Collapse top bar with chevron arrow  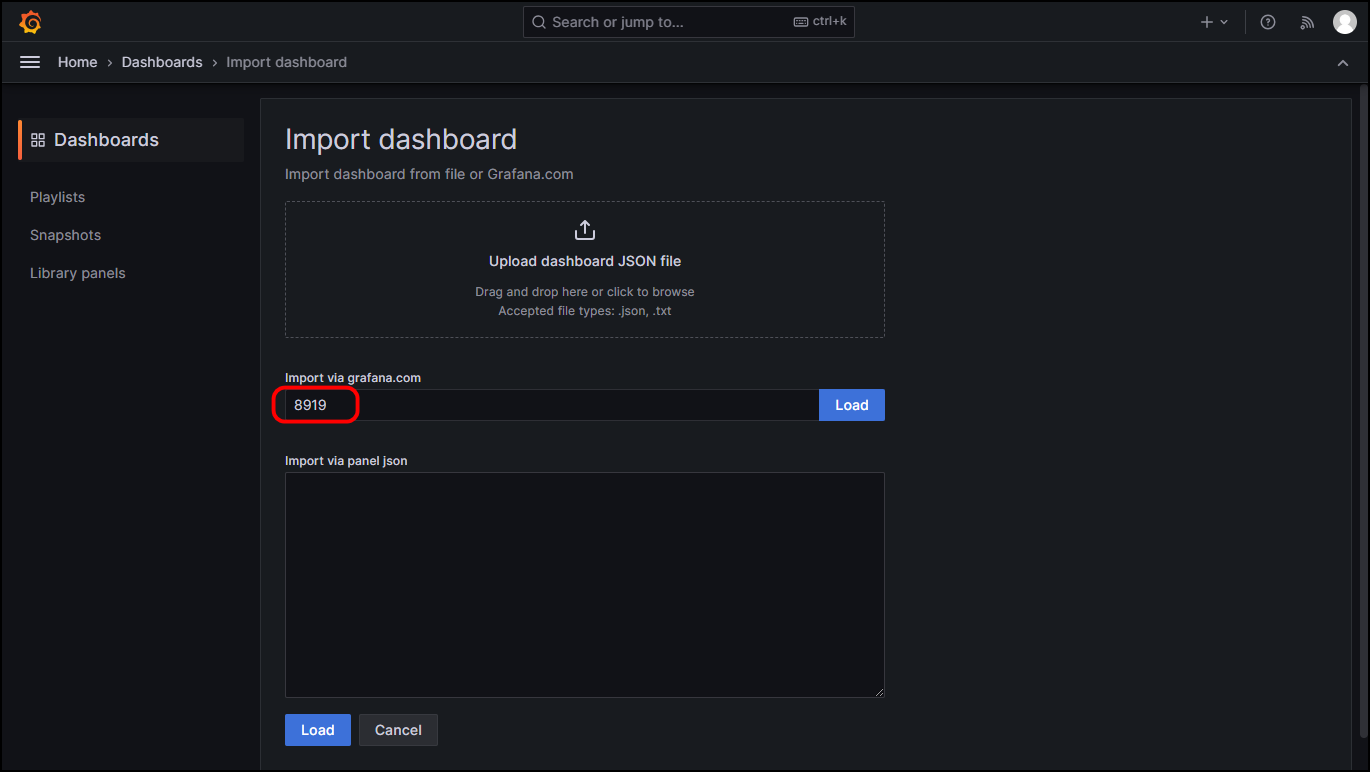(1343, 63)
